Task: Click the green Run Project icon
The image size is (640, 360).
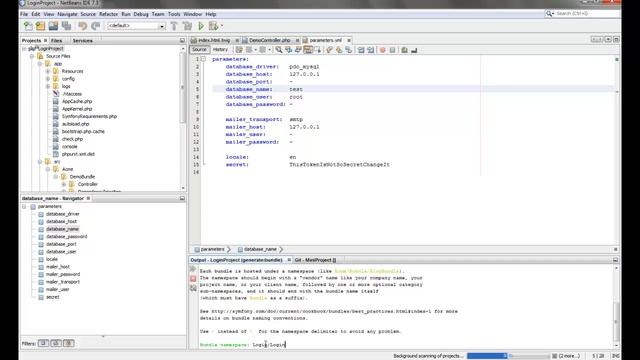Action: [201, 26]
